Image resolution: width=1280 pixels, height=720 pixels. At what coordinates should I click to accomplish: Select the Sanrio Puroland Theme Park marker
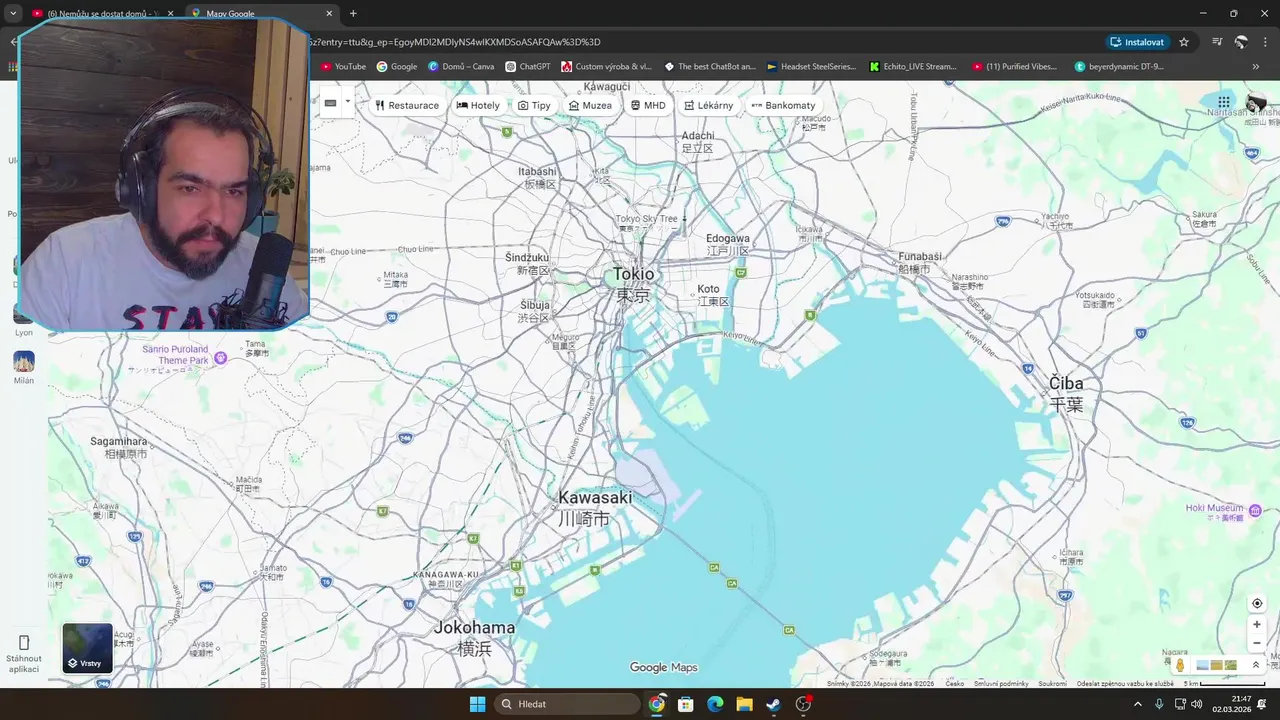[221, 357]
